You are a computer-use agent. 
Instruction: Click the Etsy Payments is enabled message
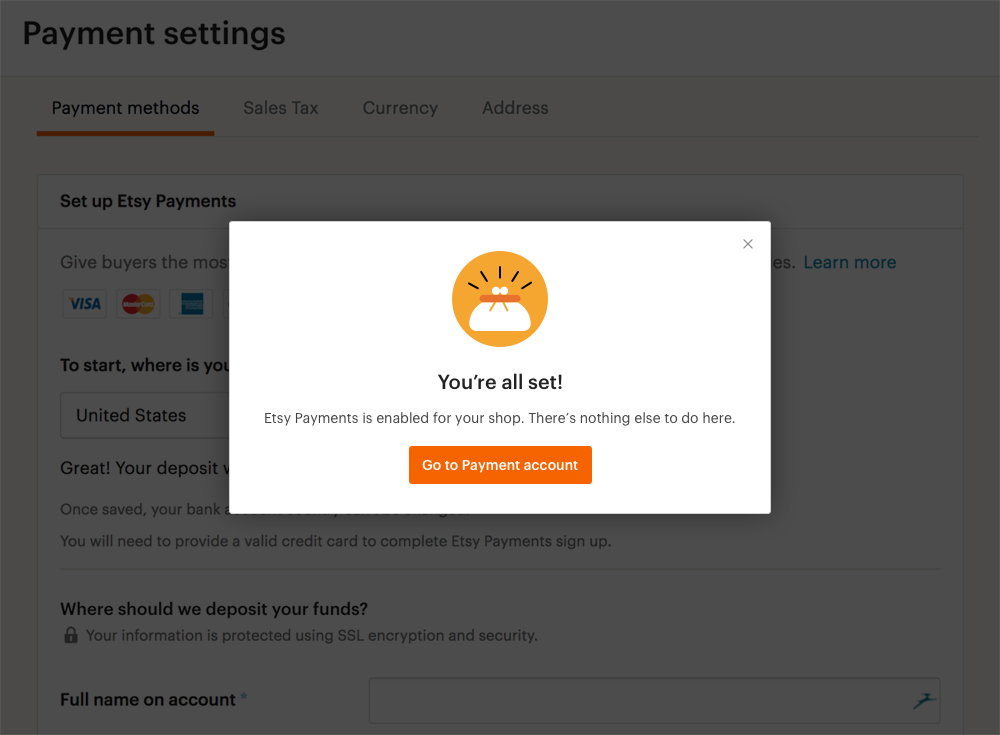coord(500,418)
